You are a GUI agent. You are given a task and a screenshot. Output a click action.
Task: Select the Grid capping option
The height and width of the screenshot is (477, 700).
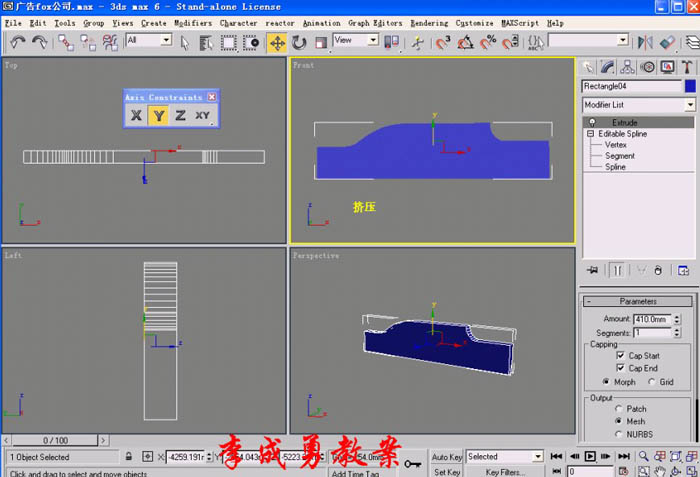pyautogui.click(x=651, y=381)
